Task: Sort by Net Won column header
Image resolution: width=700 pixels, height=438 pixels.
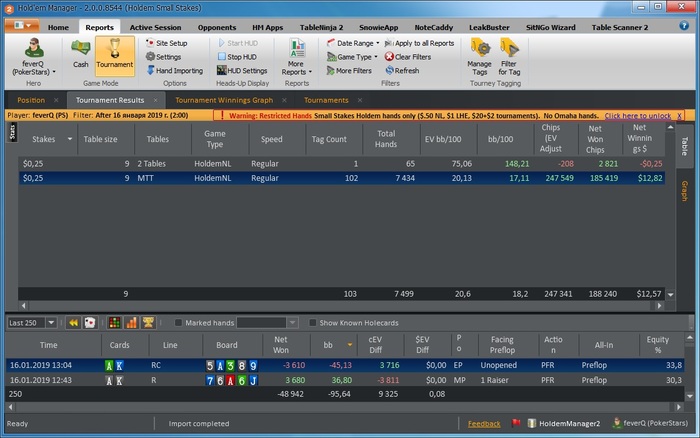Action: tap(281, 345)
